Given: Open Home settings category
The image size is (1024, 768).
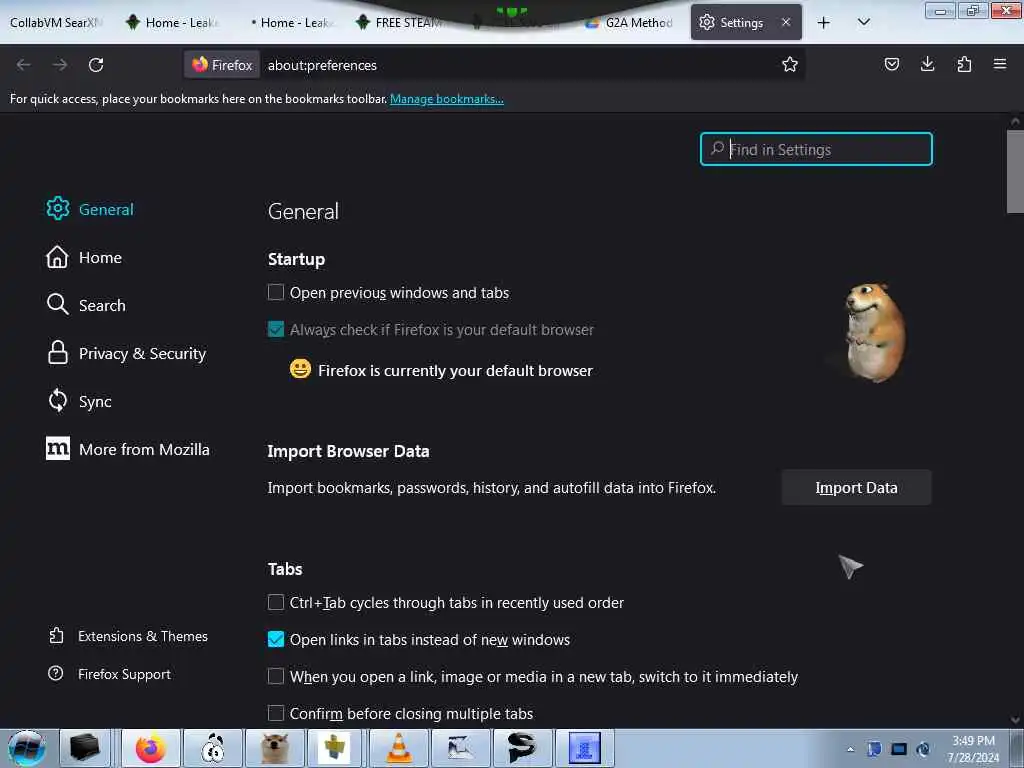Looking at the screenshot, I should [84, 257].
